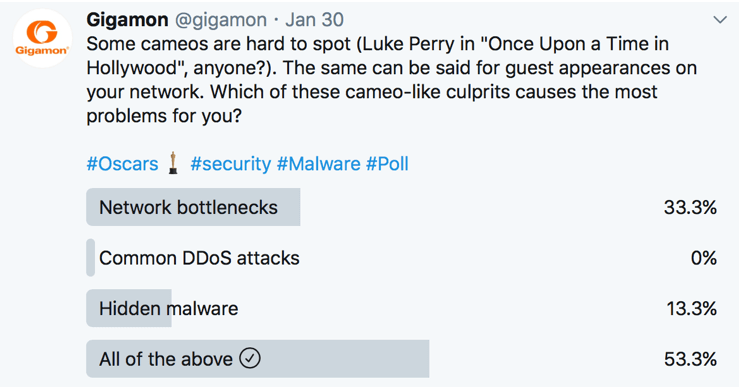
Task: Select the Hidden malware poll option
Action: coord(402,308)
